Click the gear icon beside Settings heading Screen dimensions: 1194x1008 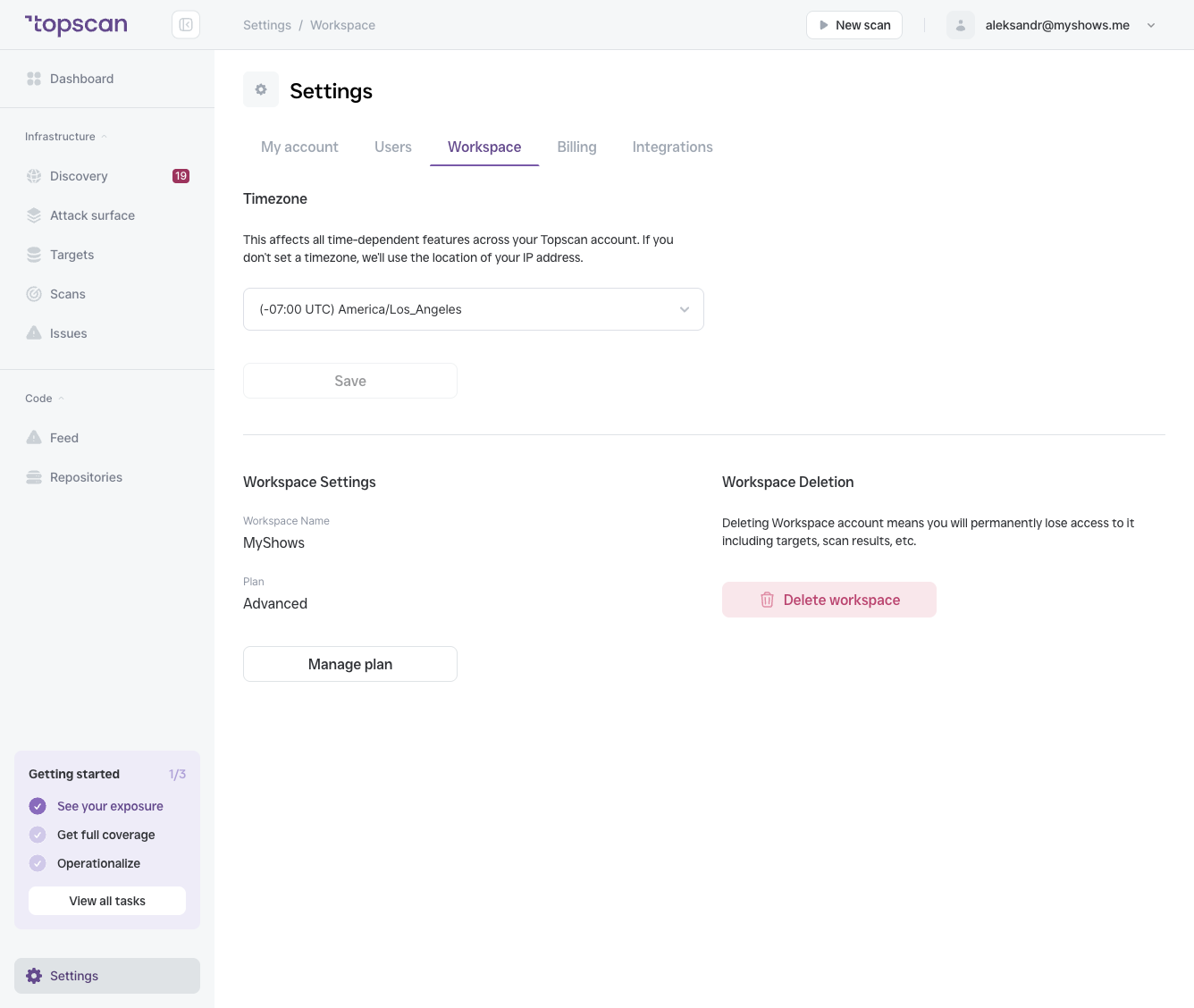click(x=261, y=89)
